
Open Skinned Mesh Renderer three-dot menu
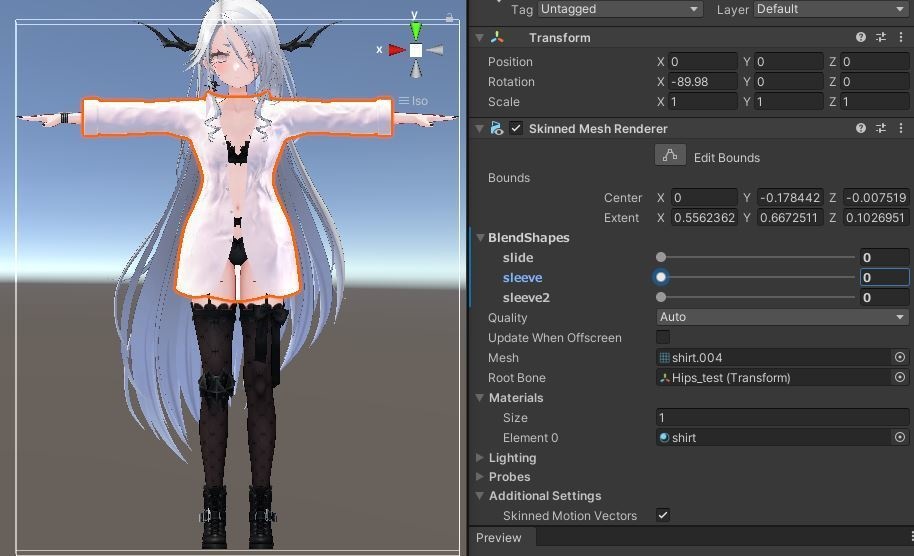(x=901, y=128)
